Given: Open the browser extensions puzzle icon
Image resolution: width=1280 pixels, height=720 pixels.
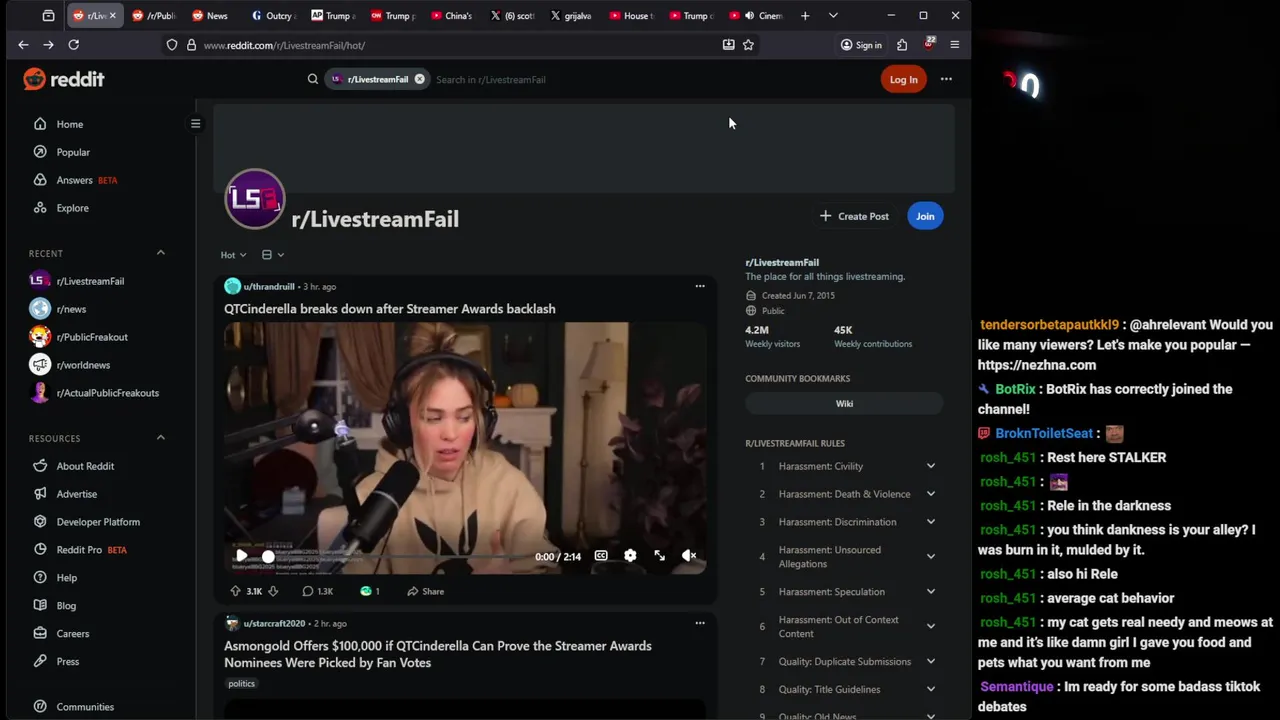Looking at the screenshot, I should click(902, 45).
